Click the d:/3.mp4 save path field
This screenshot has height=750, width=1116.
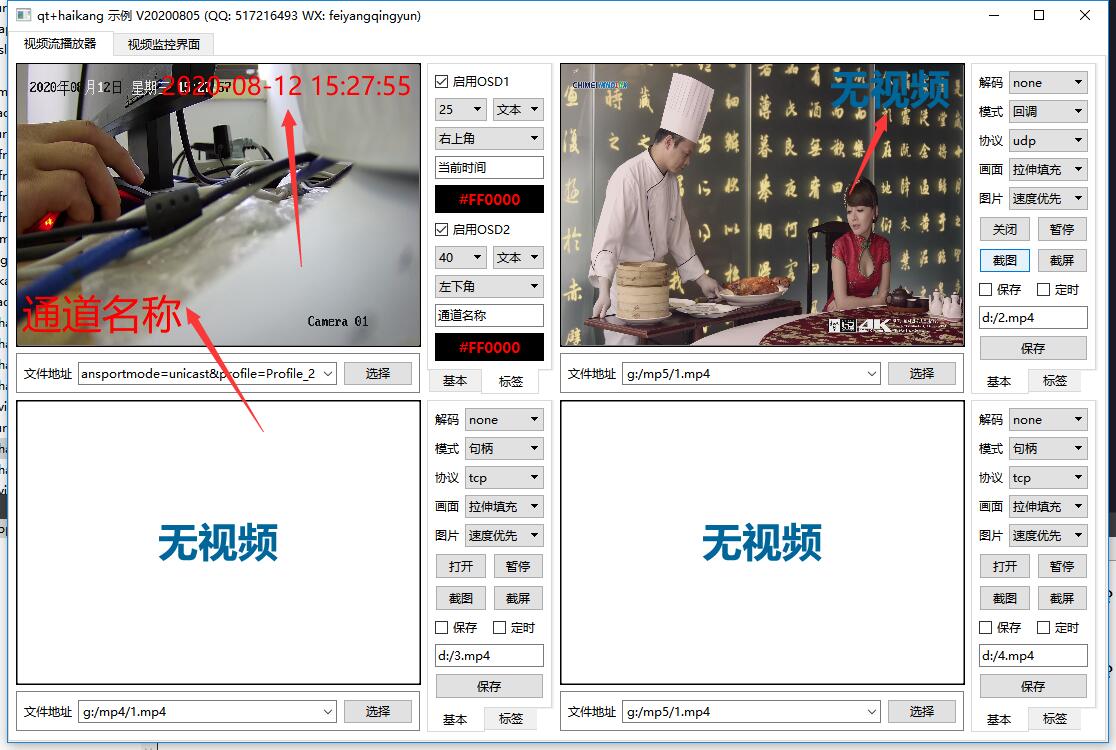pyautogui.click(x=489, y=656)
